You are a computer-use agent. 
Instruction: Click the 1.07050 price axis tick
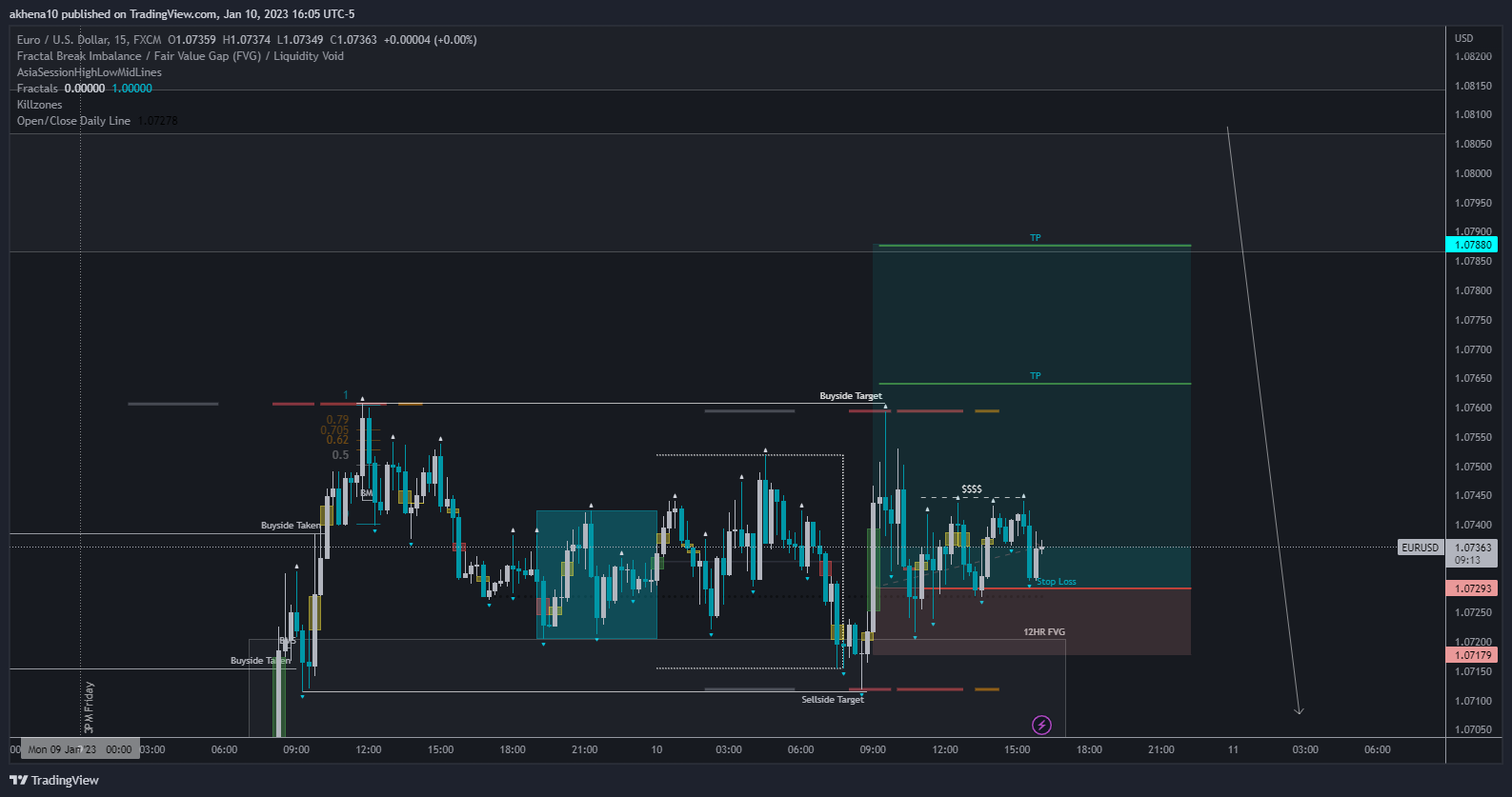tap(1473, 730)
